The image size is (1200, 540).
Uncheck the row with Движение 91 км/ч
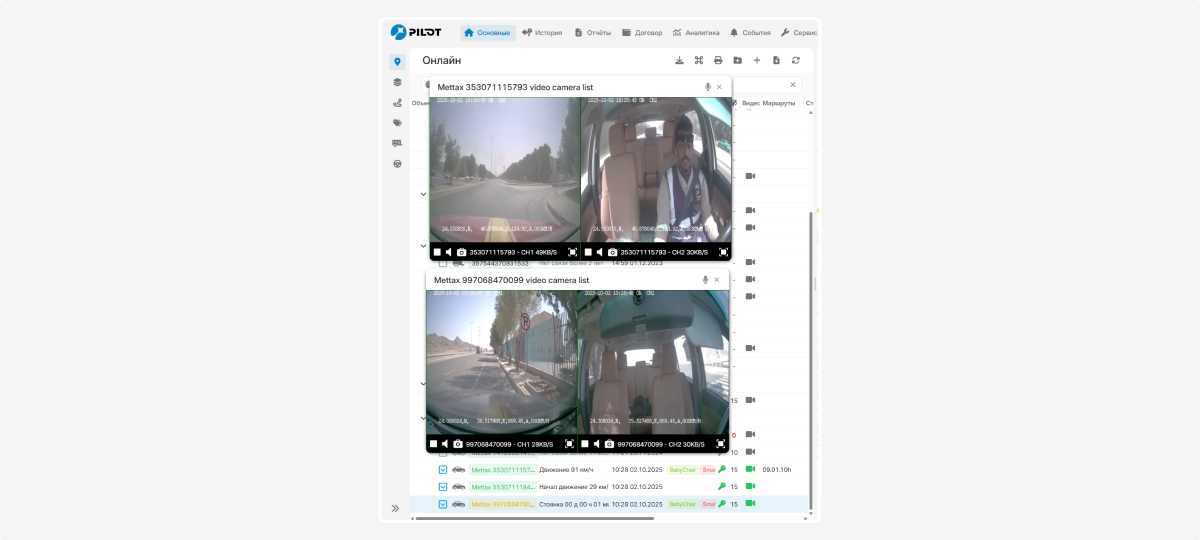443,469
